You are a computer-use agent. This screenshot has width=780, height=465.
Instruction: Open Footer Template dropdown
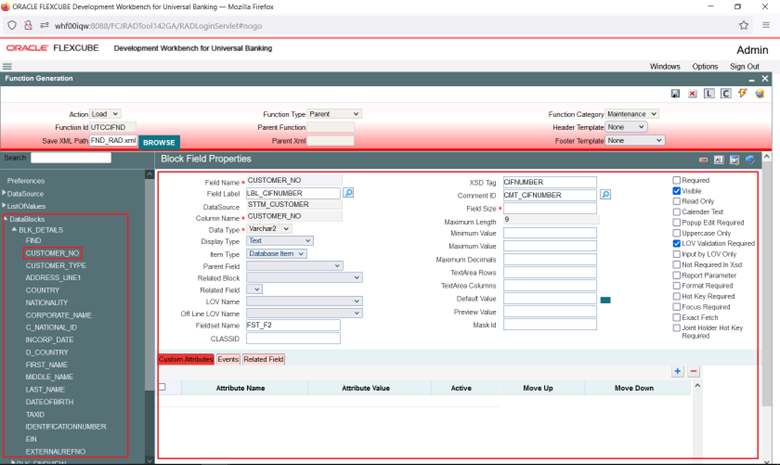coord(634,140)
